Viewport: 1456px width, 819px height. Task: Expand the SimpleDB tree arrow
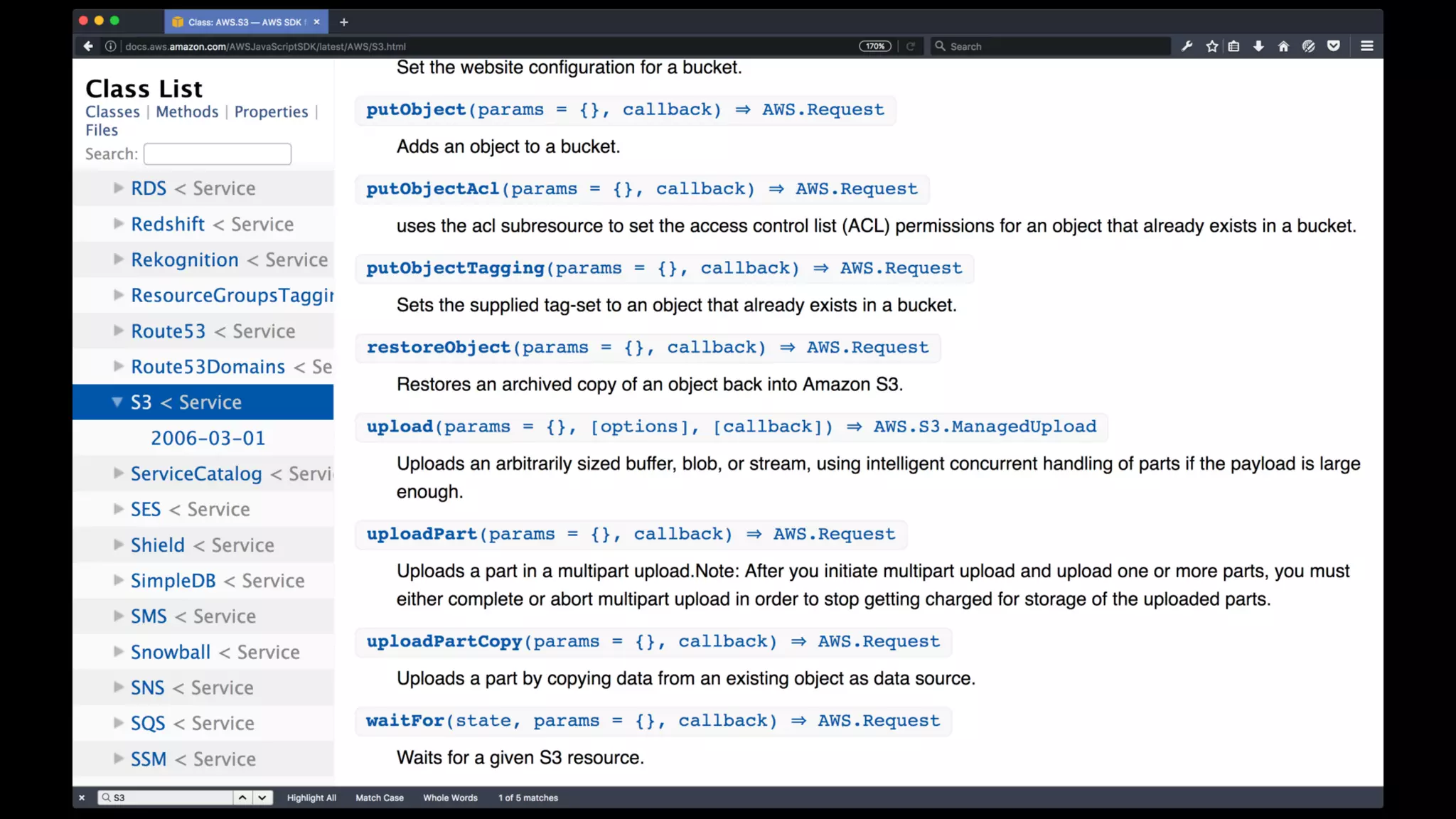119,580
